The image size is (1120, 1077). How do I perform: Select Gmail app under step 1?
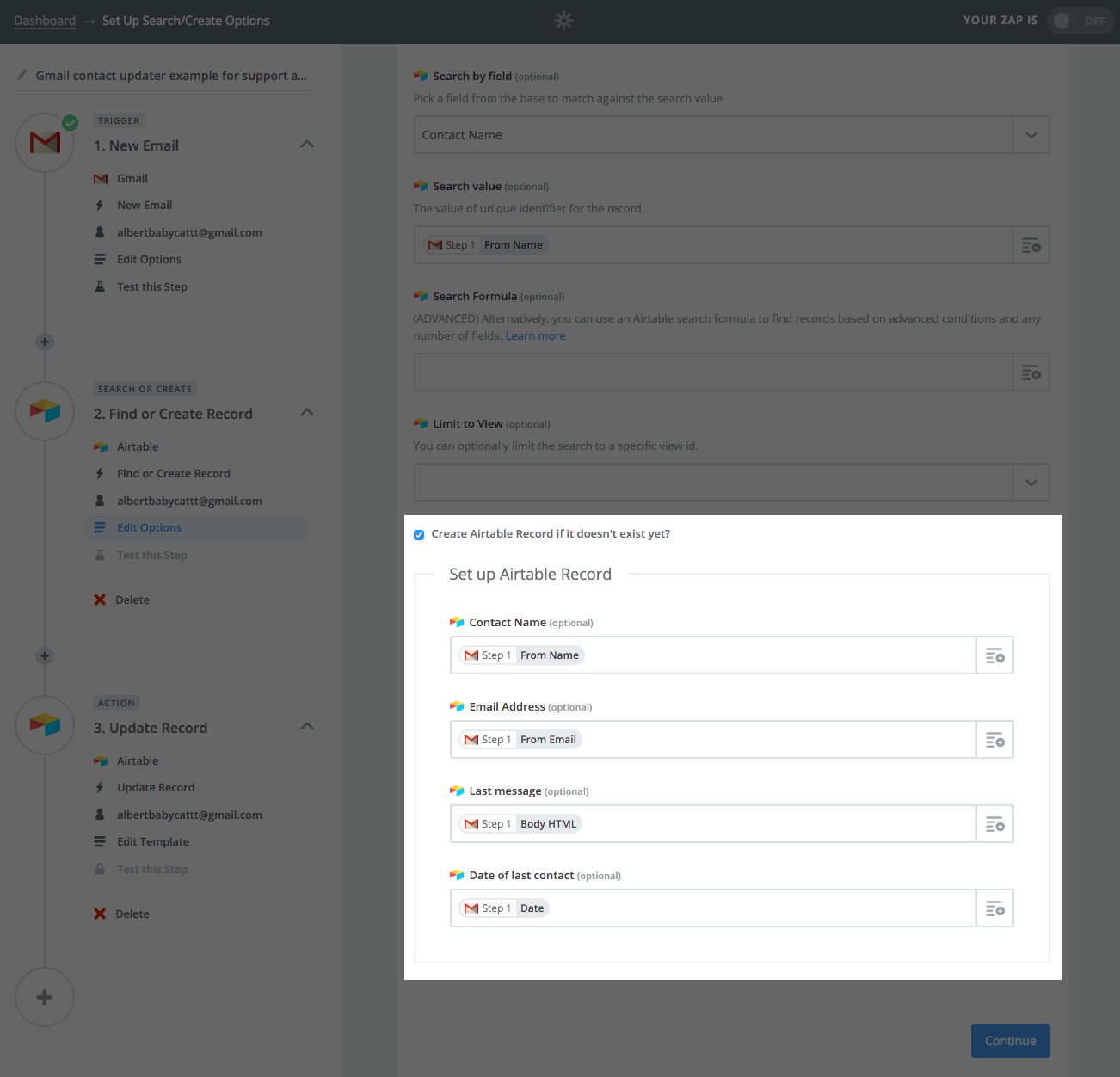coord(132,178)
